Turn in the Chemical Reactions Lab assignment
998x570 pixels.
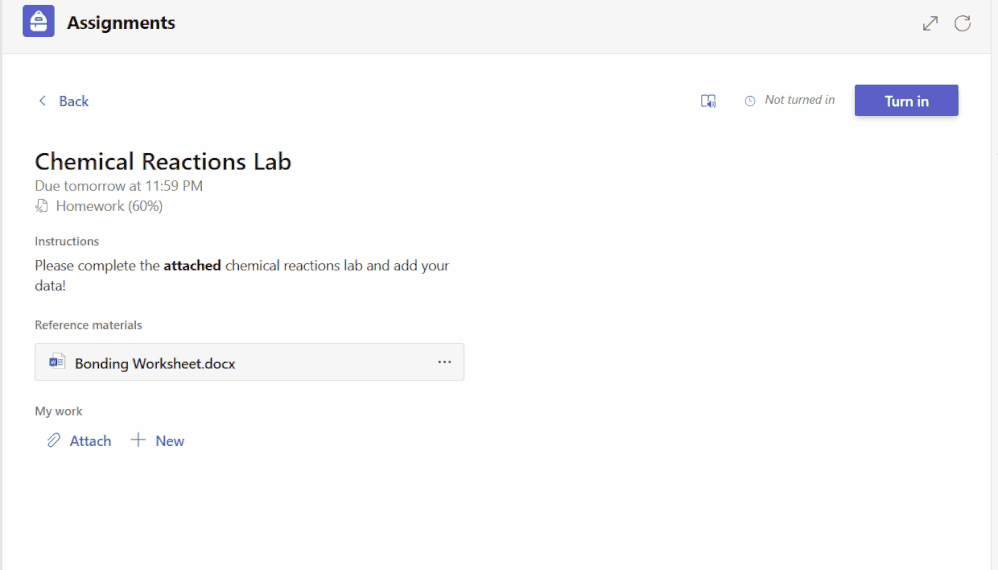point(906,101)
